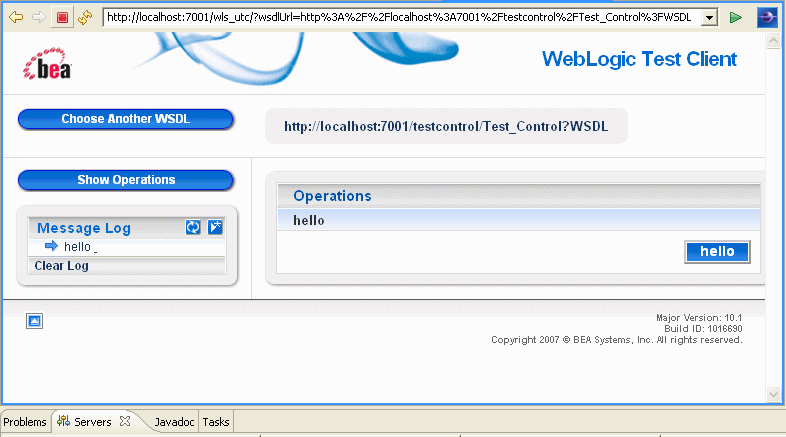
Task: Click the arrow icon beside the hello log entry
Action: (x=51, y=246)
